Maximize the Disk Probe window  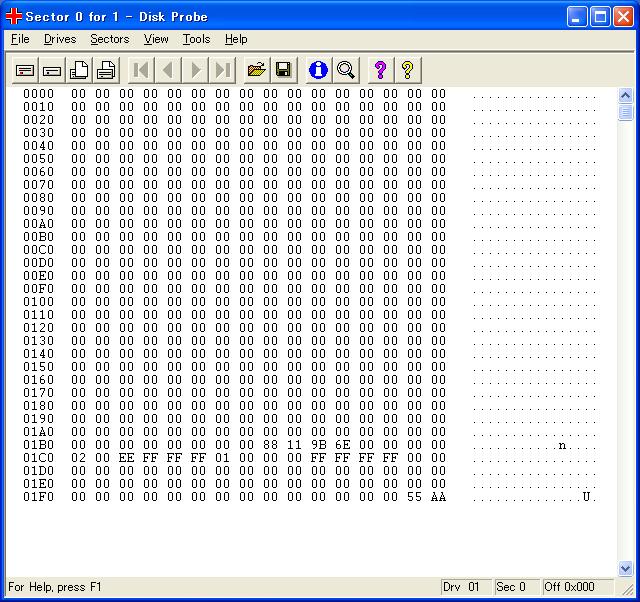coord(600,17)
